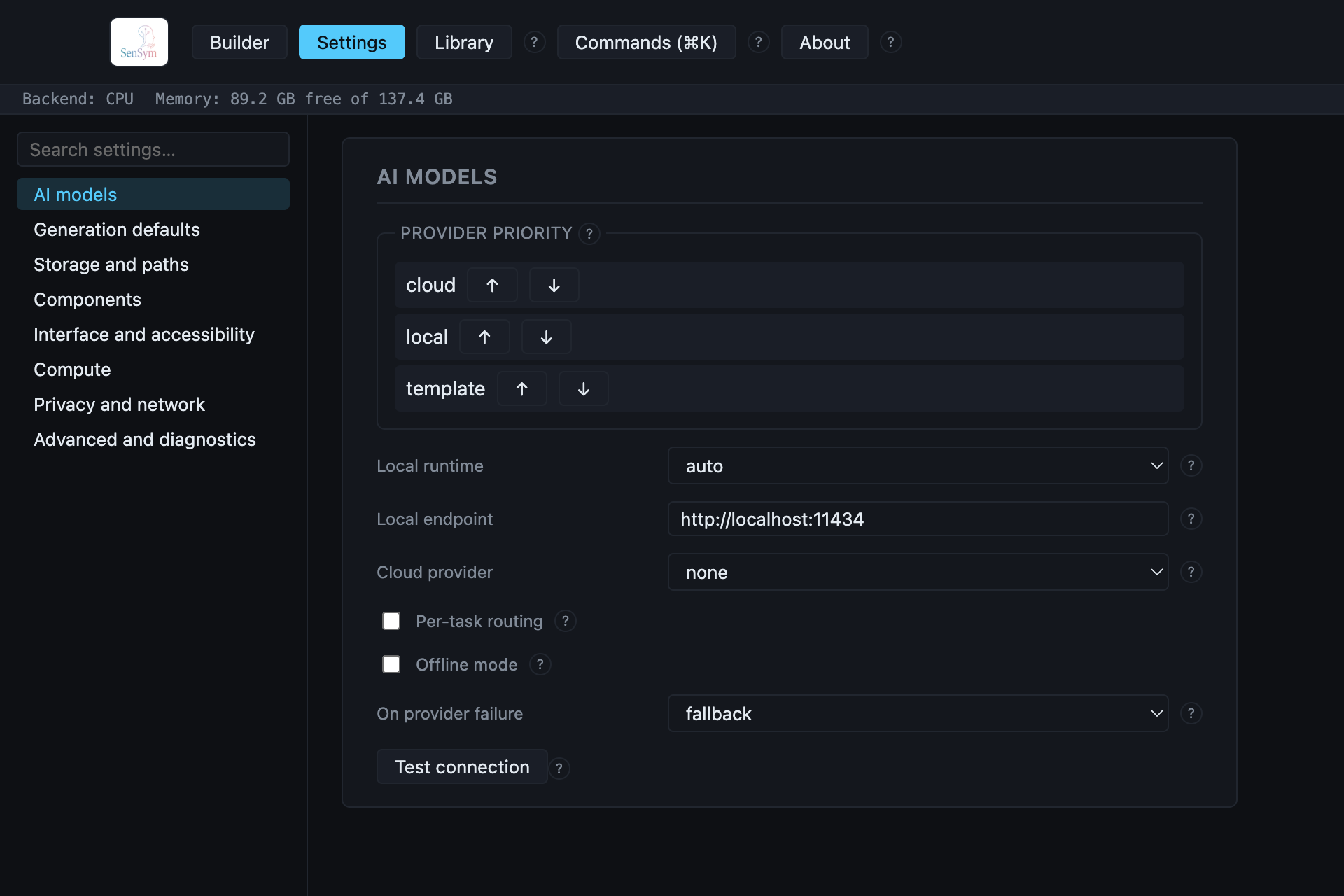This screenshot has width=1344, height=896.
Task: Enable Offline mode checkbox
Action: [x=391, y=664]
